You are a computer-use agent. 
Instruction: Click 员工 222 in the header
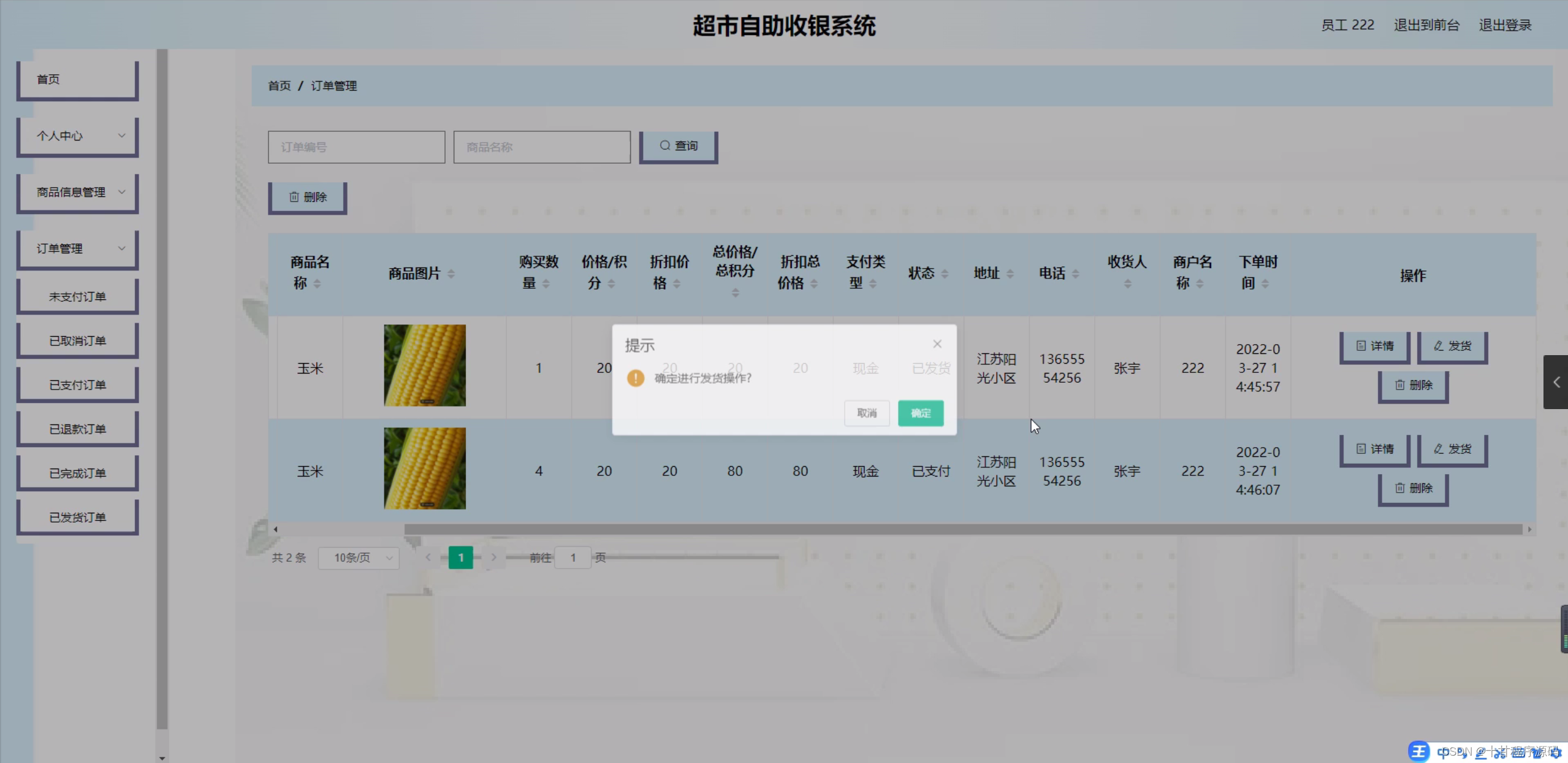(x=1347, y=25)
